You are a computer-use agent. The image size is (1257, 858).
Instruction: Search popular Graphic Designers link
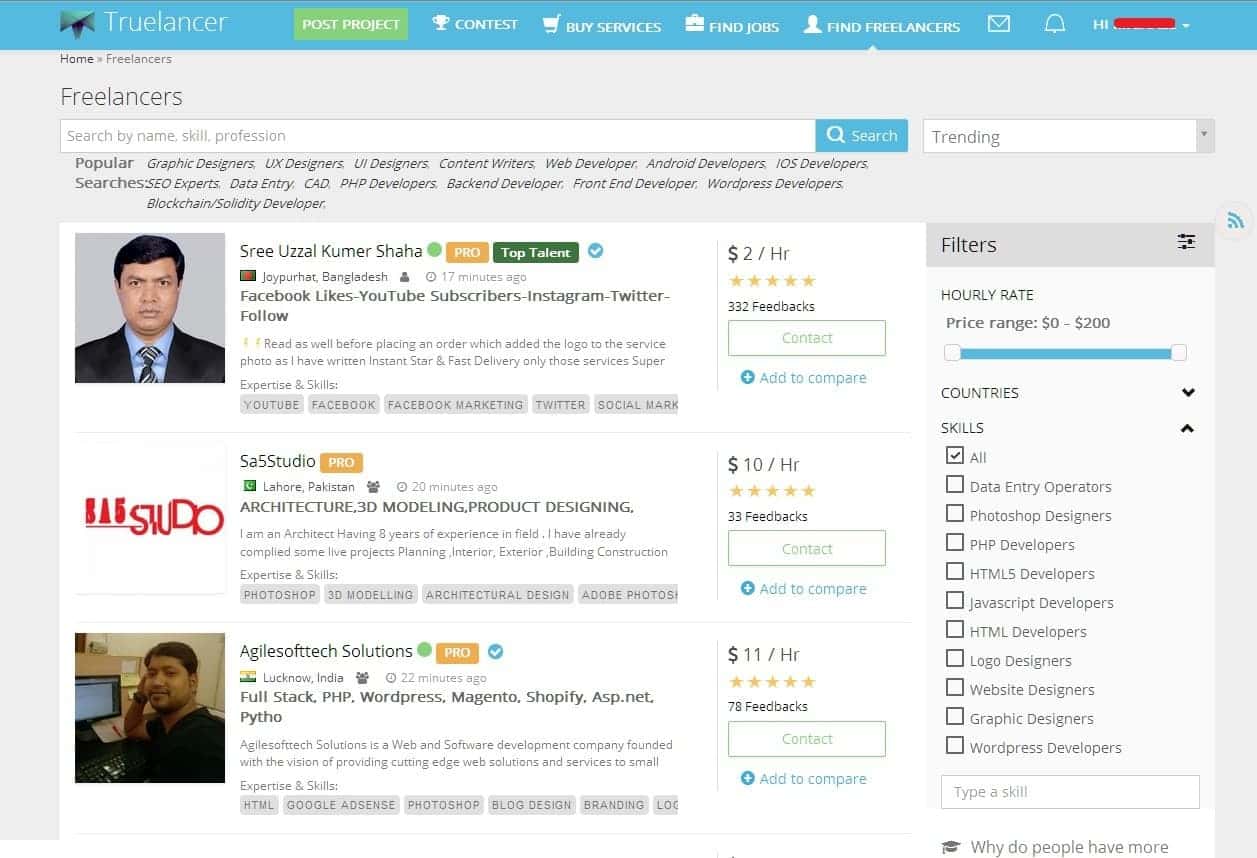[200, 163]
